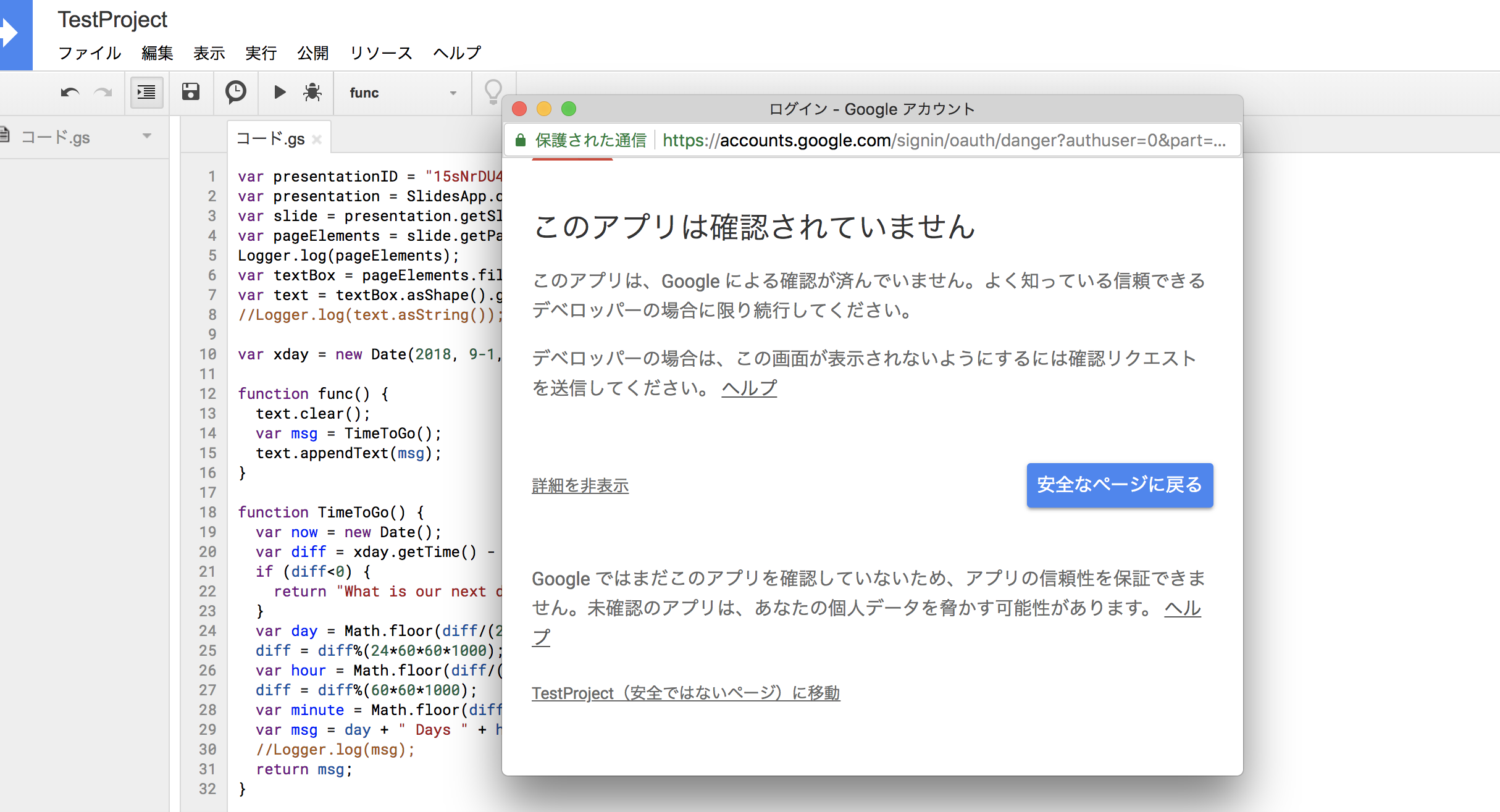Image resolution: width=1500 pixels, height=812 pixels.
Task: Close the Google login popup window
Action: (519, 109)
